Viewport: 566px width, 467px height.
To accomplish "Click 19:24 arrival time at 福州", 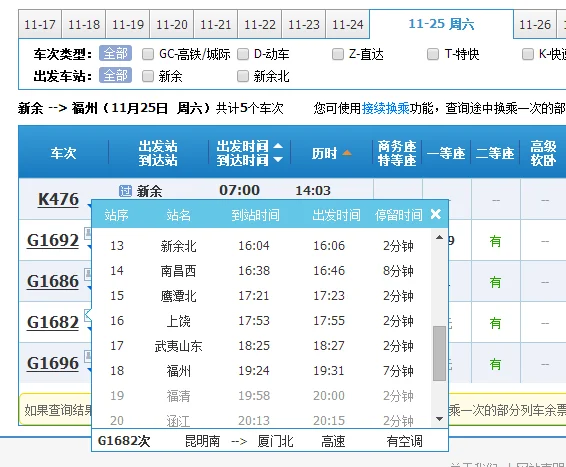I will point(254,371).
